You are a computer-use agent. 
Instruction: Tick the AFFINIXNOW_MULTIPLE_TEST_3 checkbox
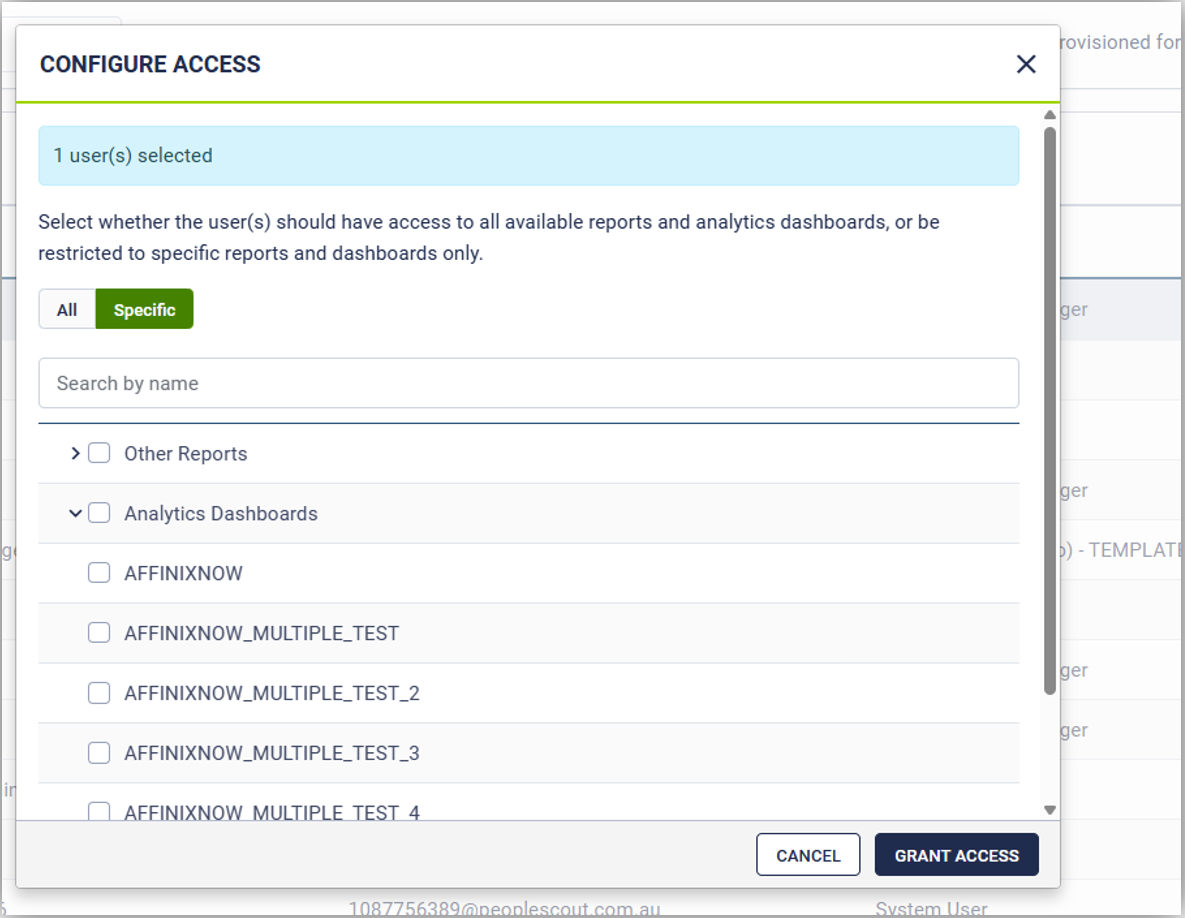click(x=99, y=753)
